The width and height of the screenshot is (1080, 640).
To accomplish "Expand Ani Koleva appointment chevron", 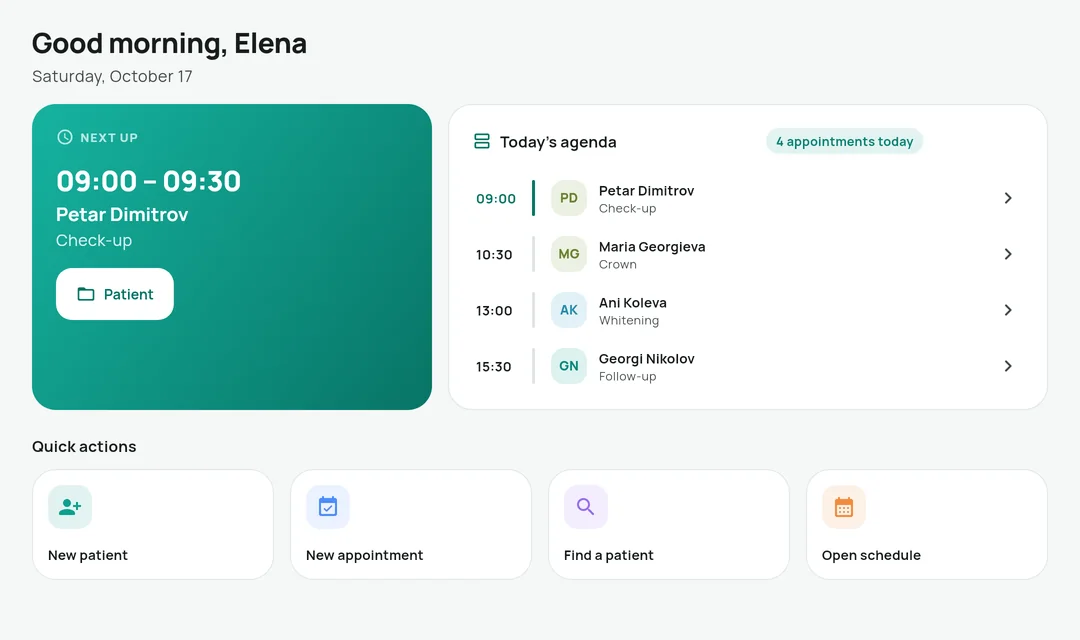I will coord(1008,310).
